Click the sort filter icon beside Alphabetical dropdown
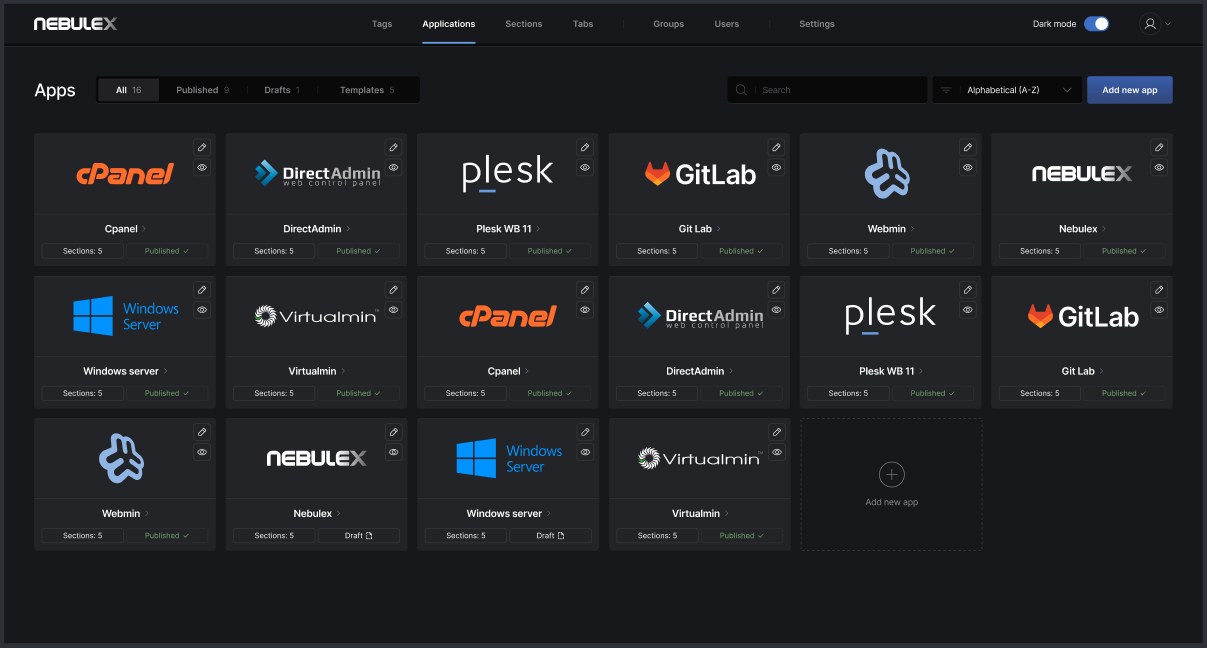 [946, 89]
